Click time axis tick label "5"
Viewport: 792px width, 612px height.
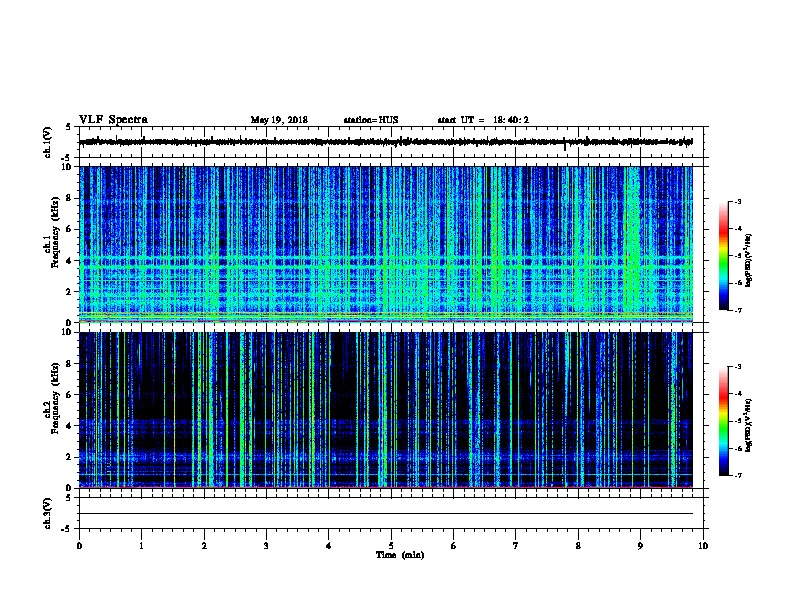391,546
